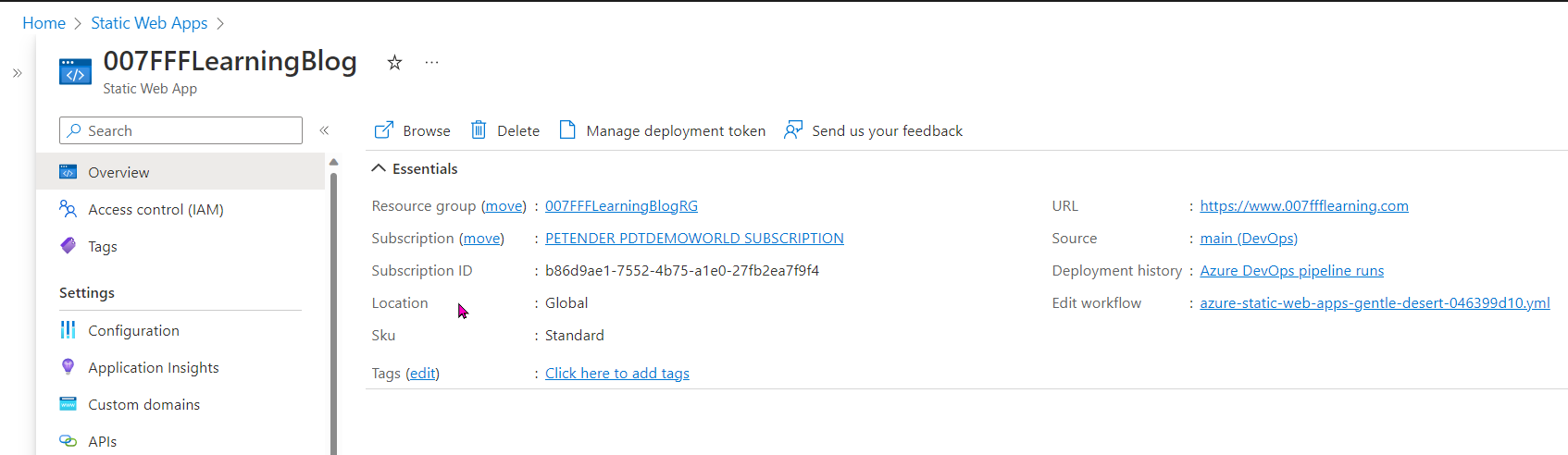Select Tags in the left menu
This screenshot has width=1568, height=455.
(102, 247)
